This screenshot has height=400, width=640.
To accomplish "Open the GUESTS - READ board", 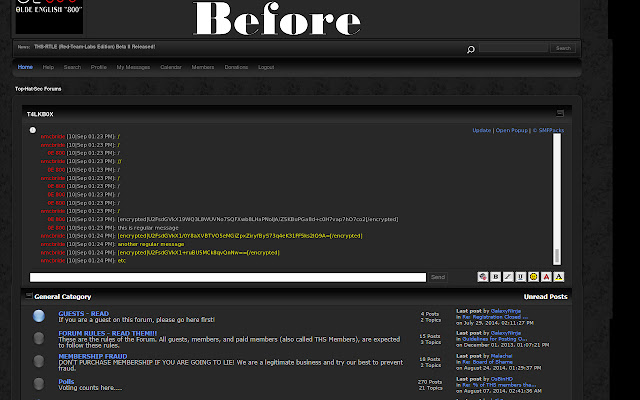I will [84, 313].
